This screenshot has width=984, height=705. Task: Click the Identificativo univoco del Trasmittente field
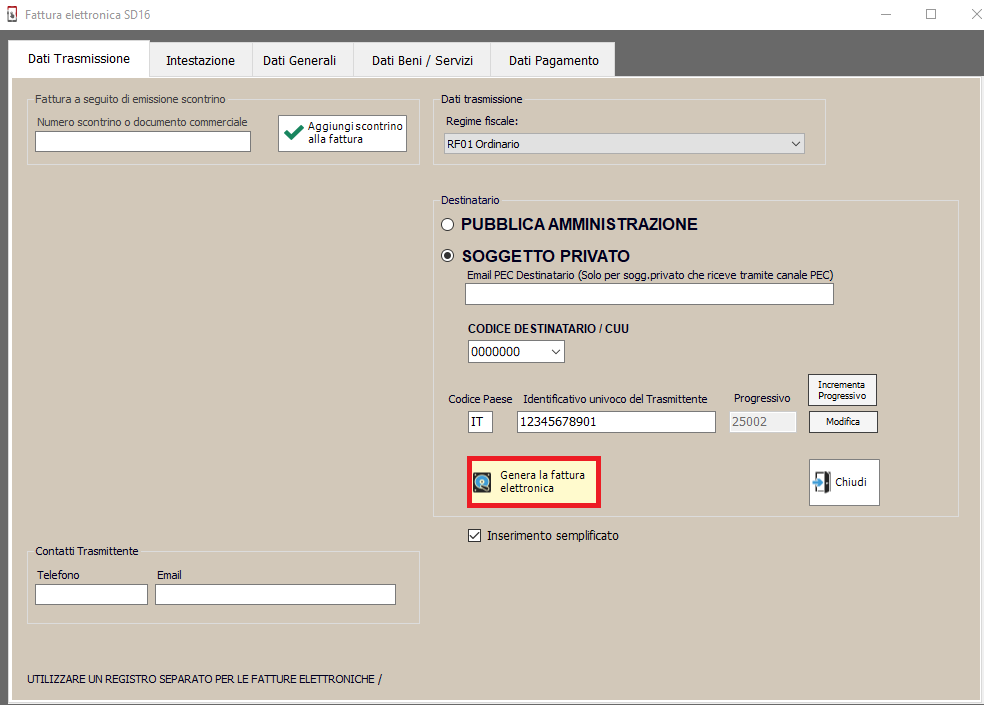615,422
